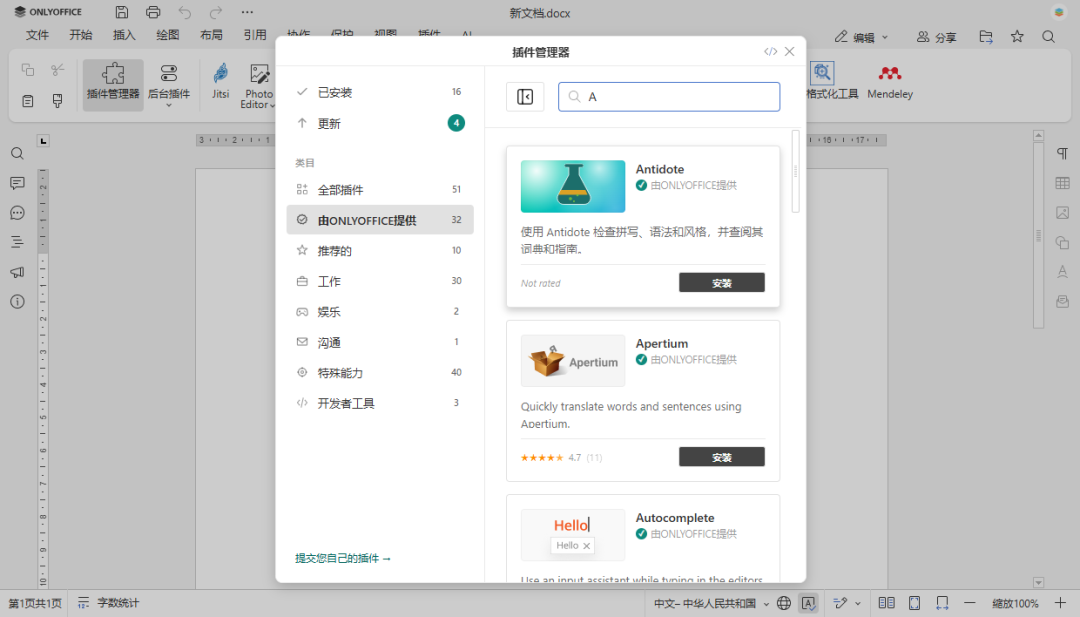
Task: Click the two-page view icon in the status bar
Action: [886, 603]
